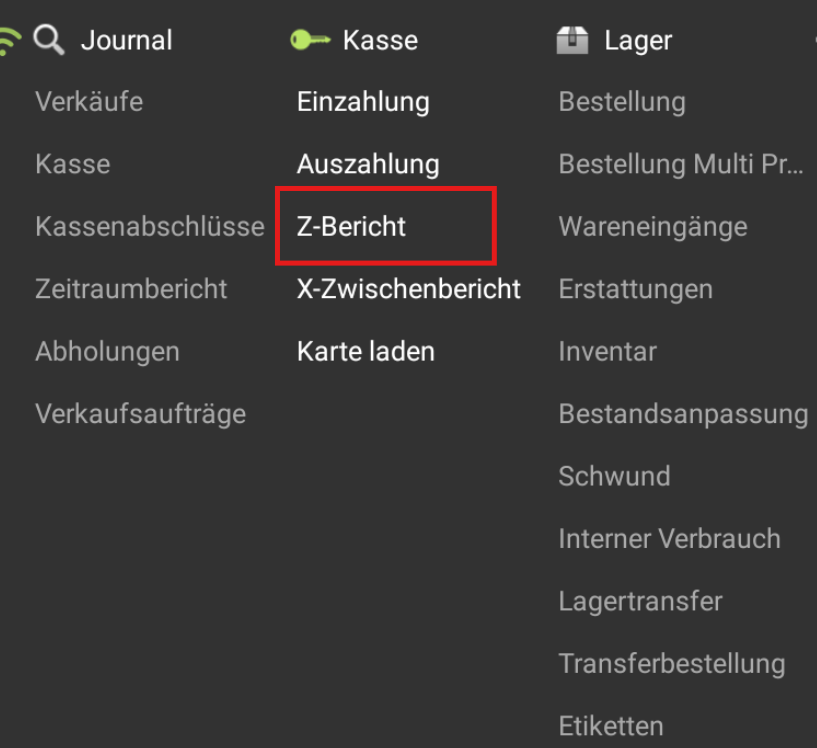The height and width of the screenshot is (748, 817).
Task: Open the Lager menu header
Action: (638, 41)
